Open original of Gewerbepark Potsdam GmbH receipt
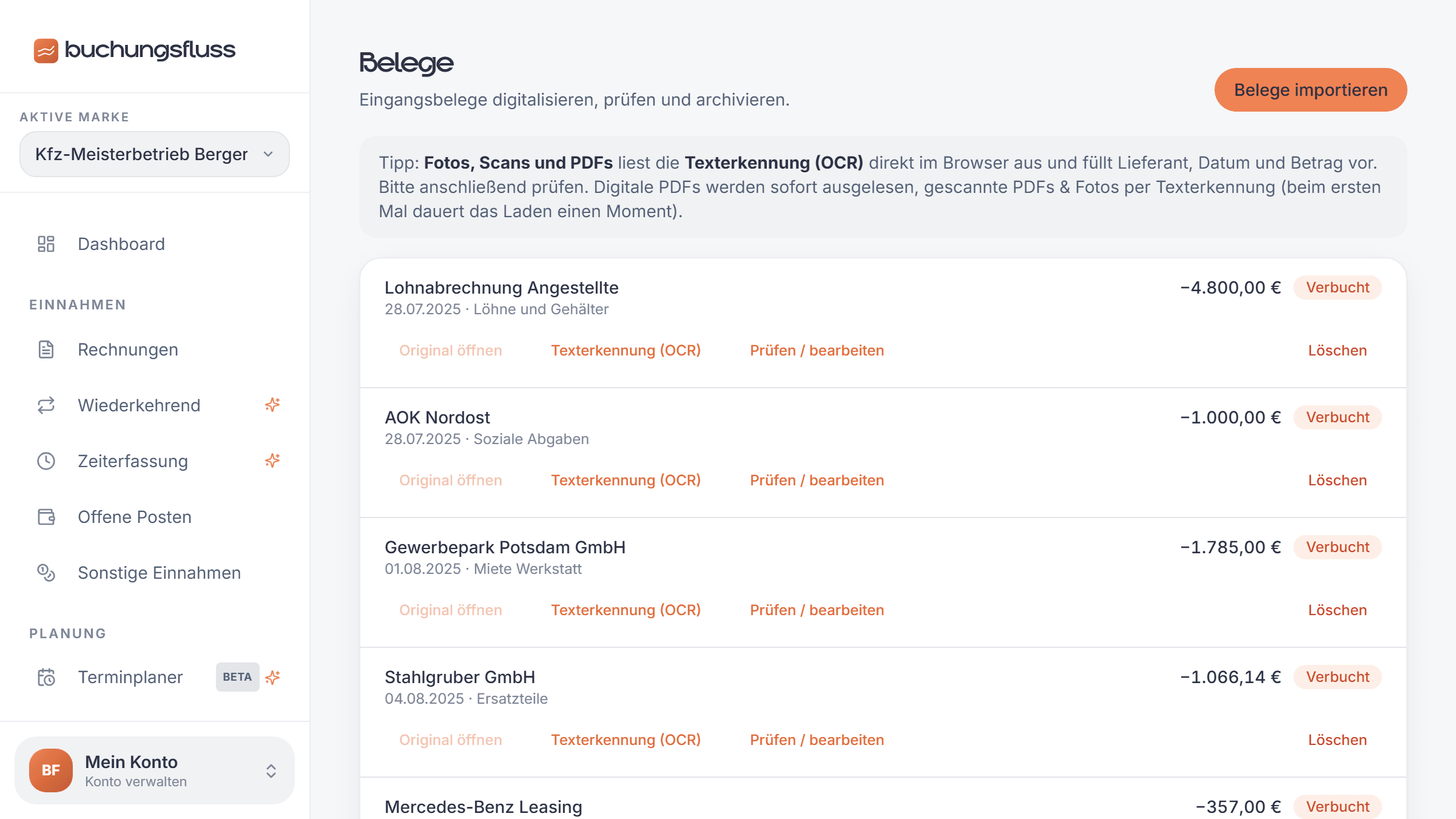 451,610
